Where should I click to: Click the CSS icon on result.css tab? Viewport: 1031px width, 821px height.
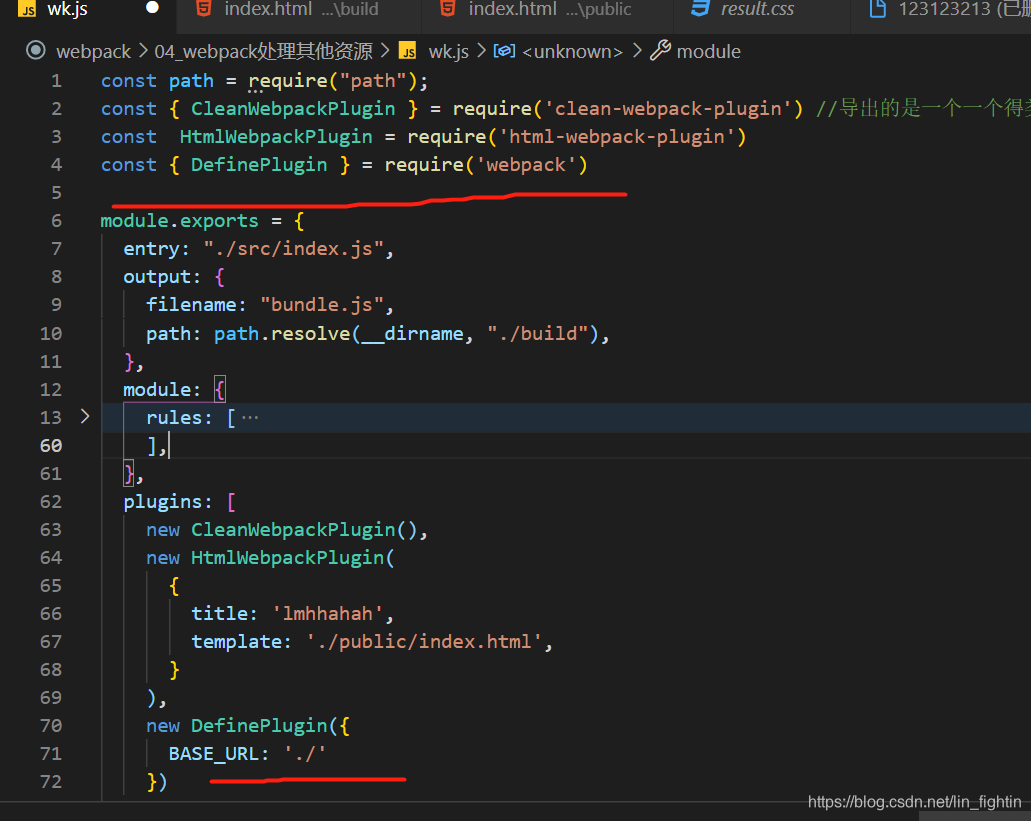tap(700, 9)
